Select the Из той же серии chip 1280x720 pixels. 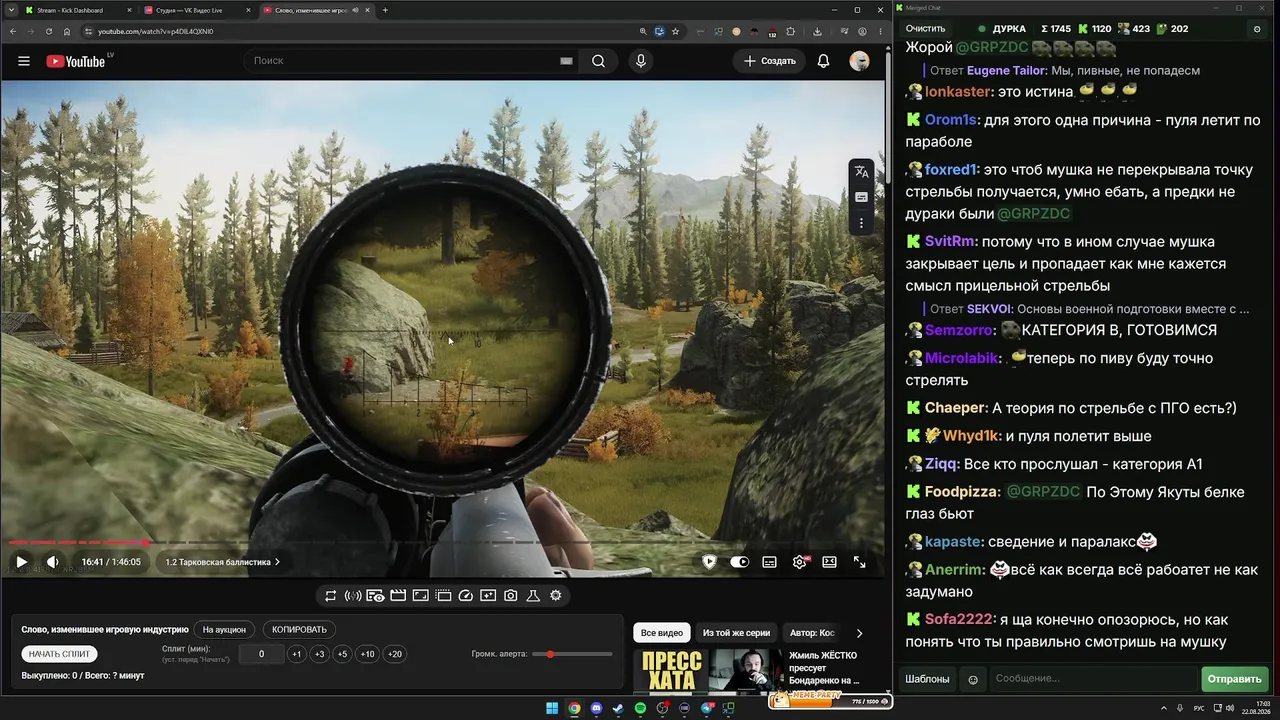click(x=736, y=633)
